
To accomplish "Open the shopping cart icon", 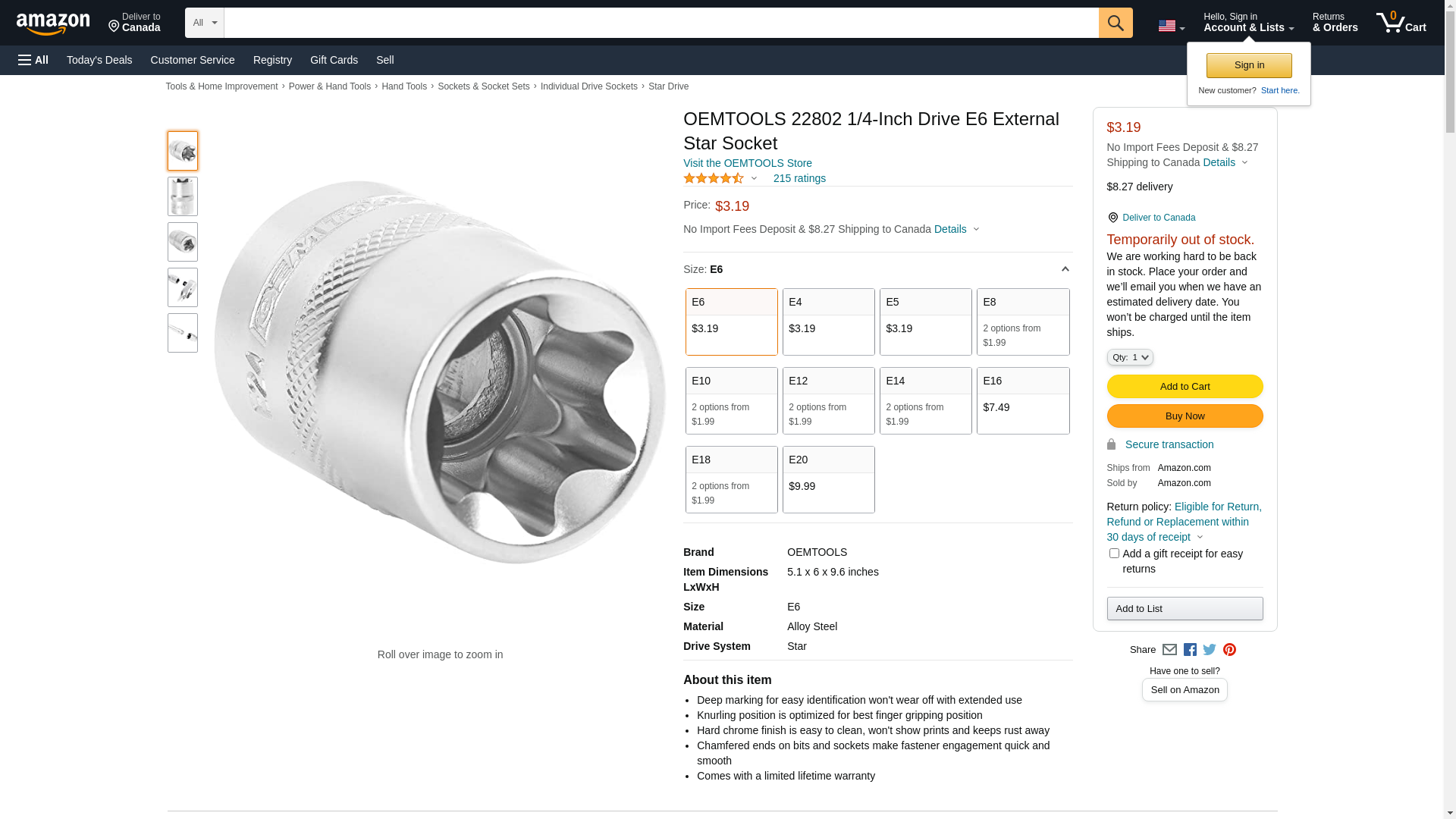I will click(1401, 23).
